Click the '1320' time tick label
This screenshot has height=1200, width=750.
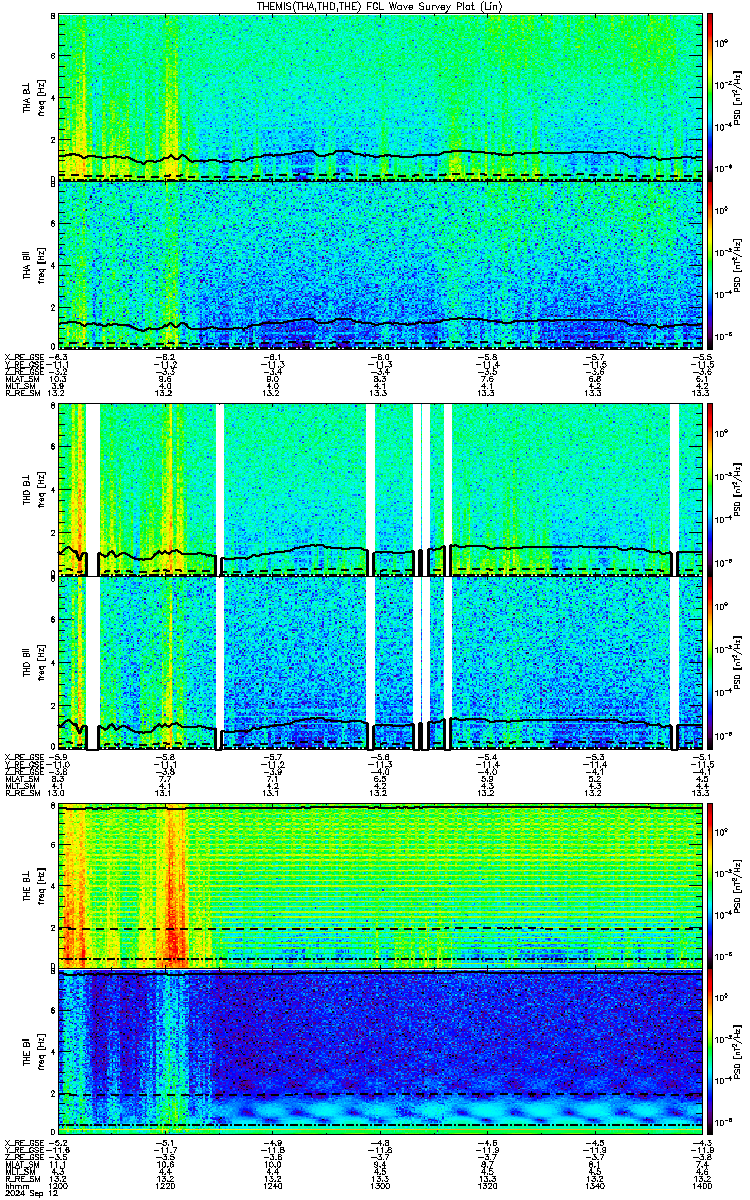click(488, 1185)
